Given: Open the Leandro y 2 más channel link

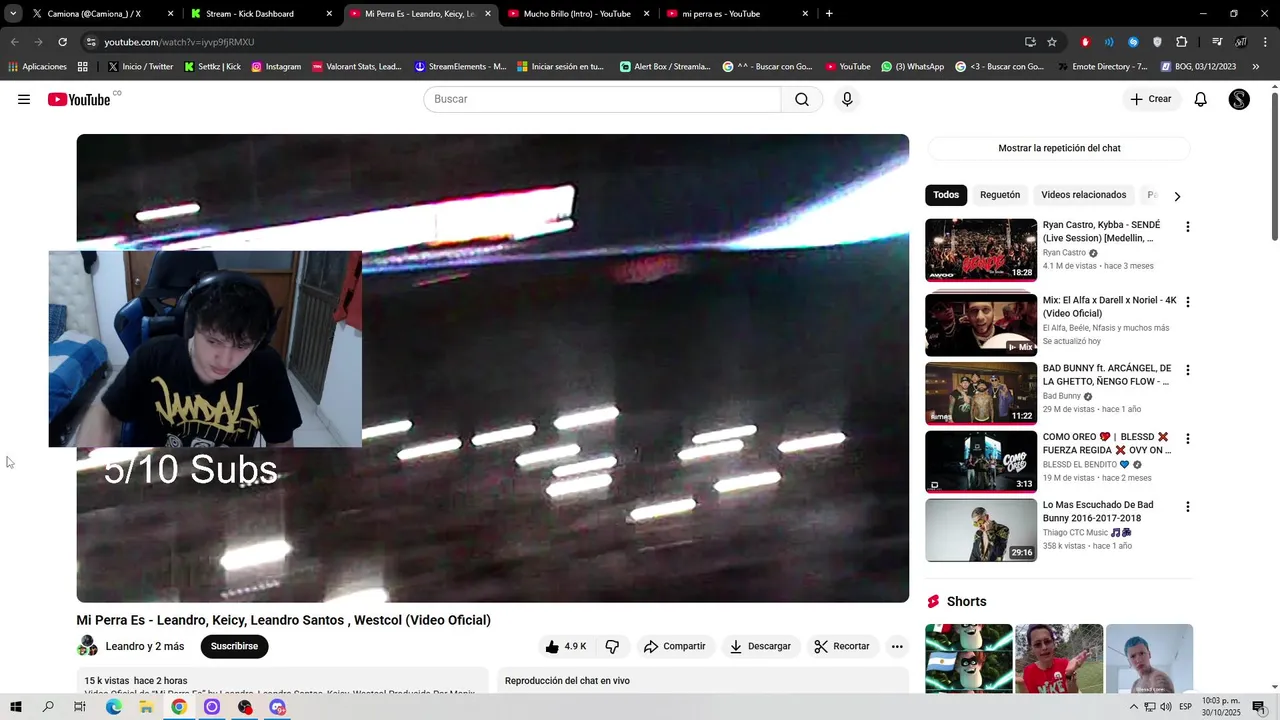Looking at the screenshot, I should [145, 646].
